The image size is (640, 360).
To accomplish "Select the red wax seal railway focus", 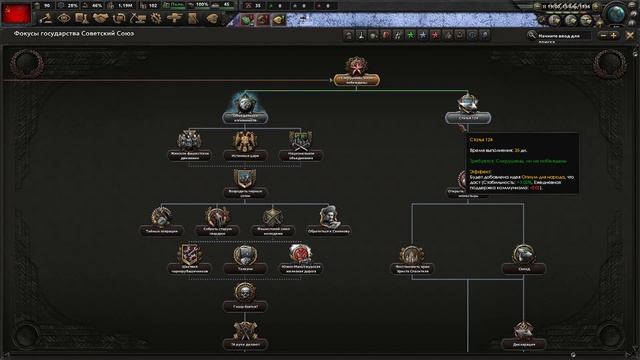I will [x=301, y=259].
